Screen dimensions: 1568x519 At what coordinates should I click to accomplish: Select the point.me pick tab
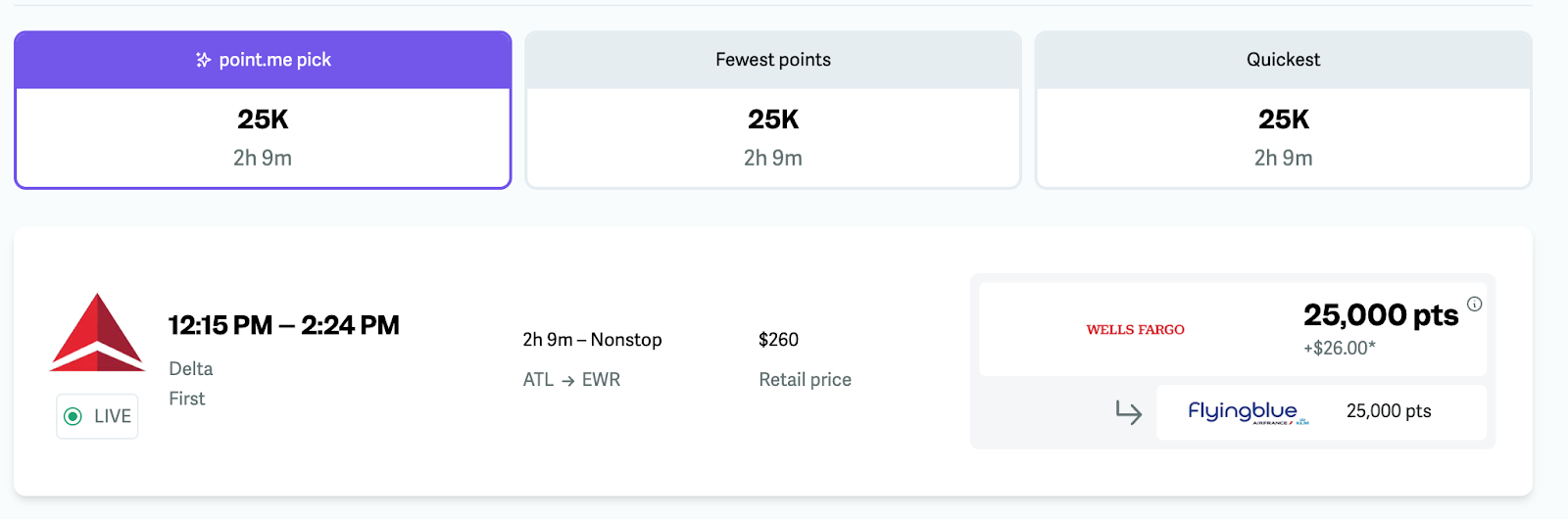263,110
